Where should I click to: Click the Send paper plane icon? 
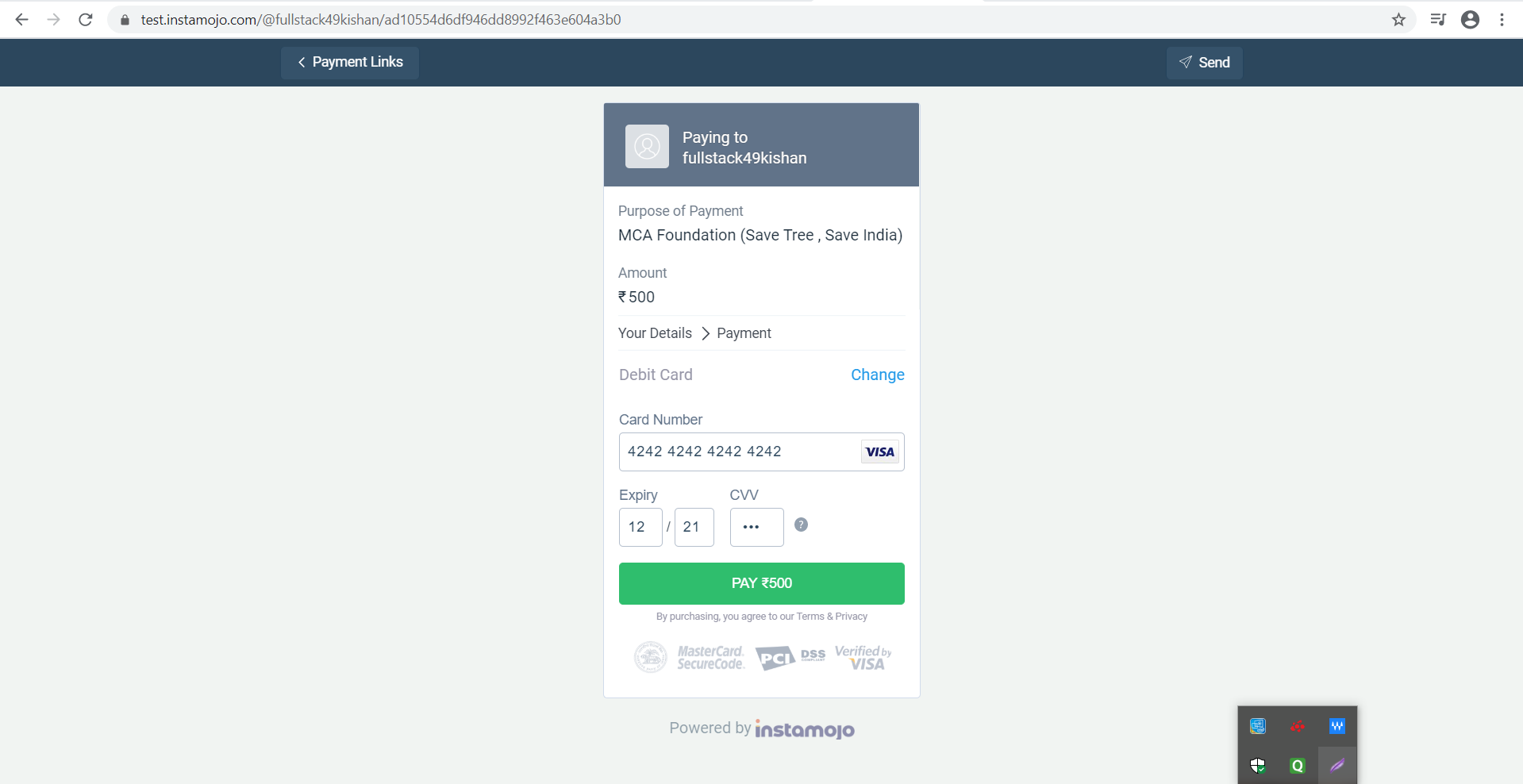1185,63
